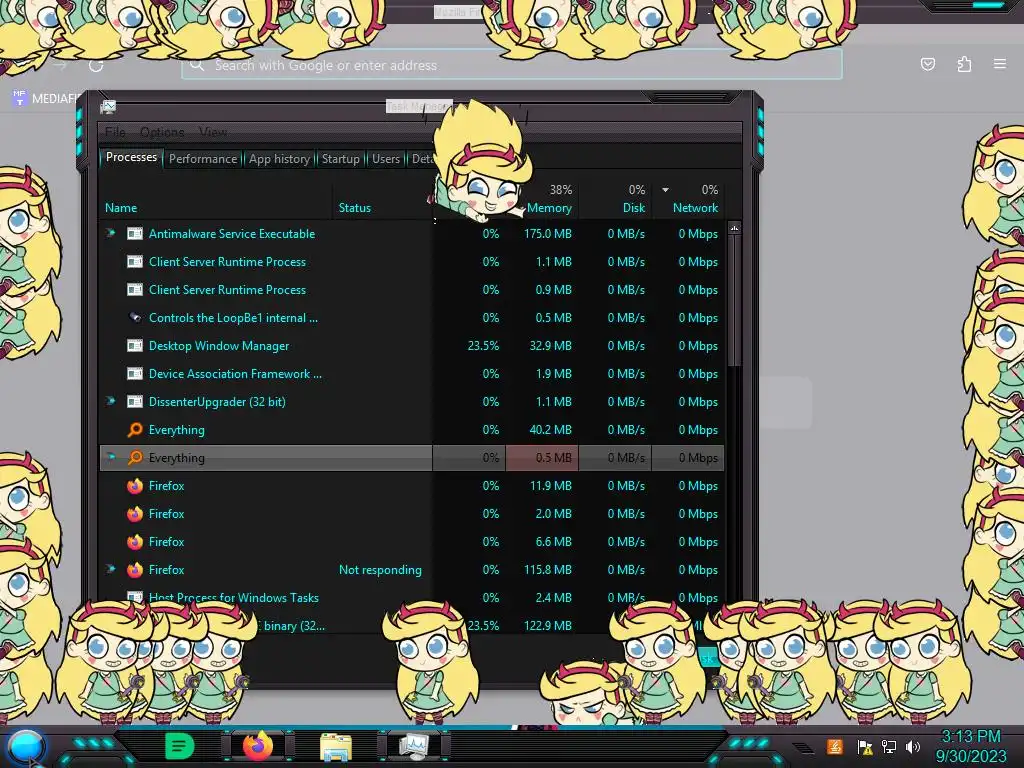This screenshot has width=1024, height=768.
Task: Click the DissenterUpgrader (32 bit) process icon
Action: tap(135, 402)
